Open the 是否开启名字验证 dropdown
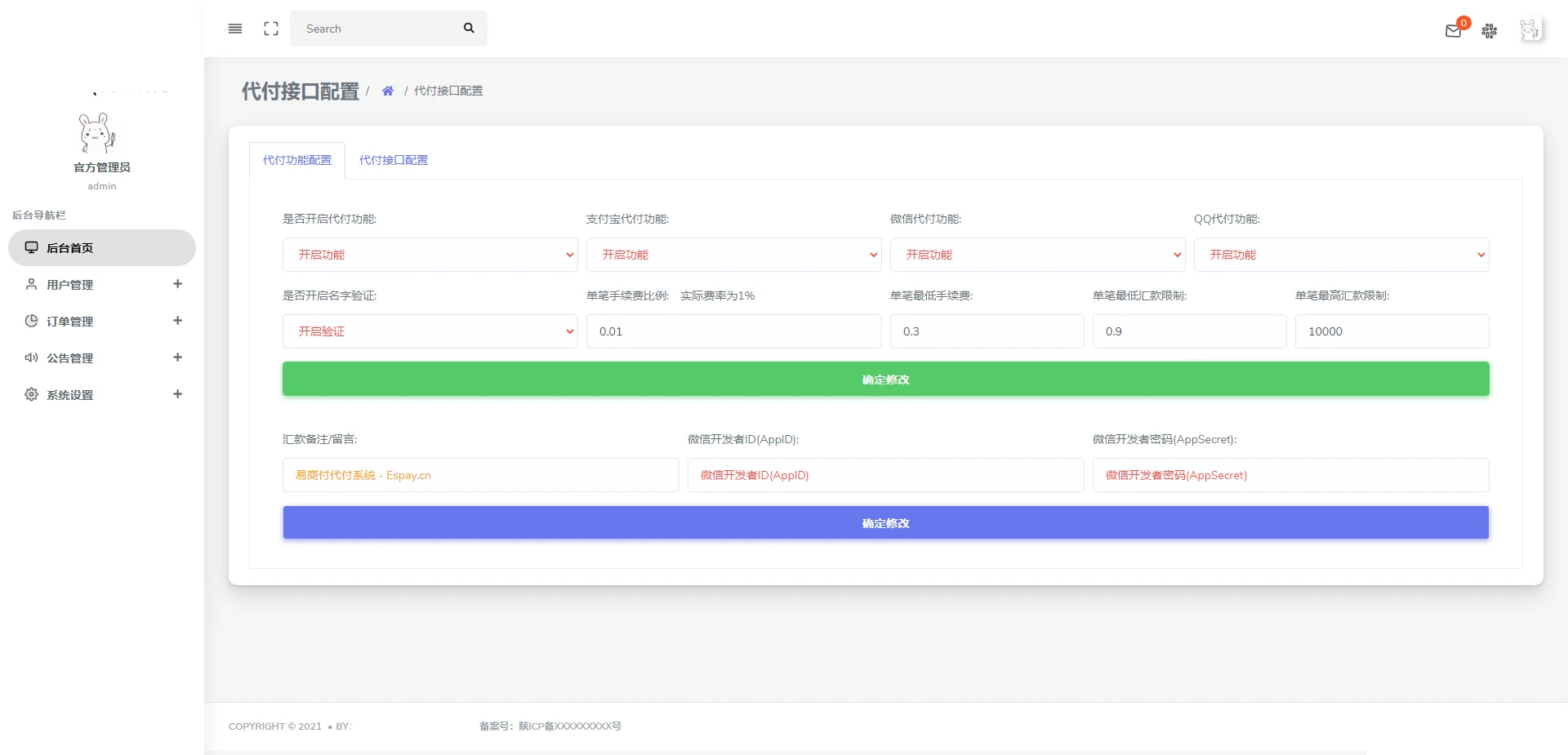Screen dimensions: 1568x755 [x=430, y=331]
